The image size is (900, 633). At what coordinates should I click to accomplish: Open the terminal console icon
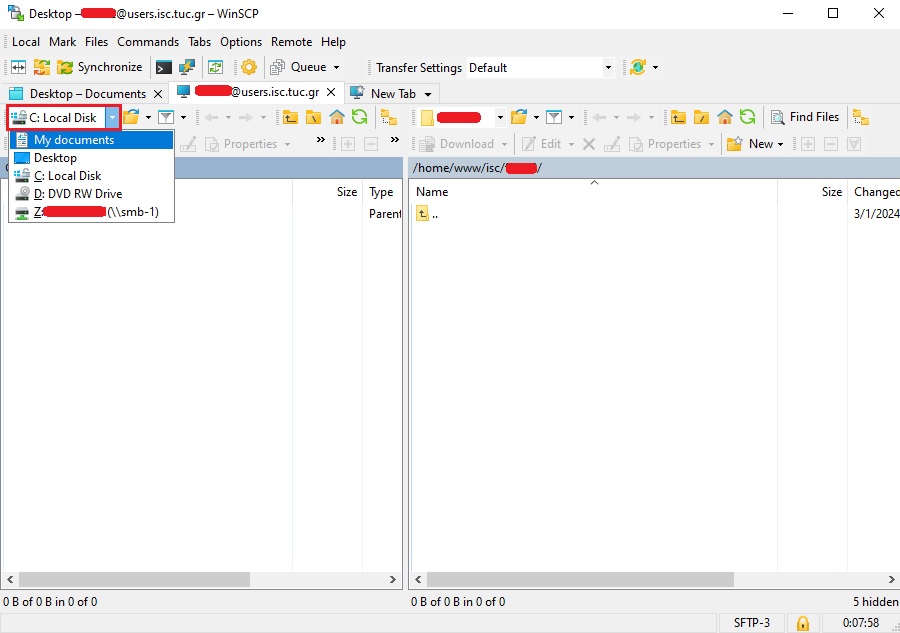tap(163, 67)
